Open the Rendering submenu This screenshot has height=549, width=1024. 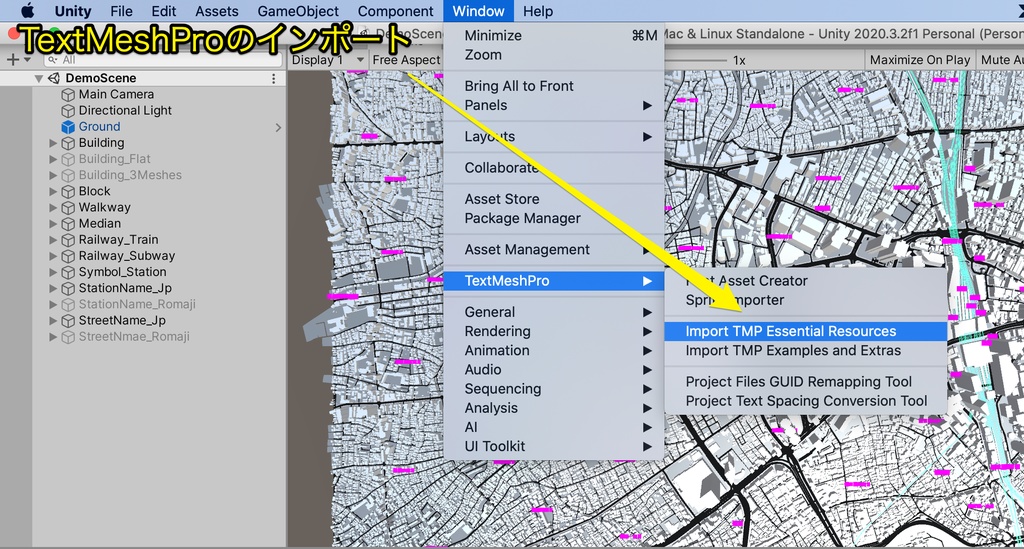pos(554,331)
